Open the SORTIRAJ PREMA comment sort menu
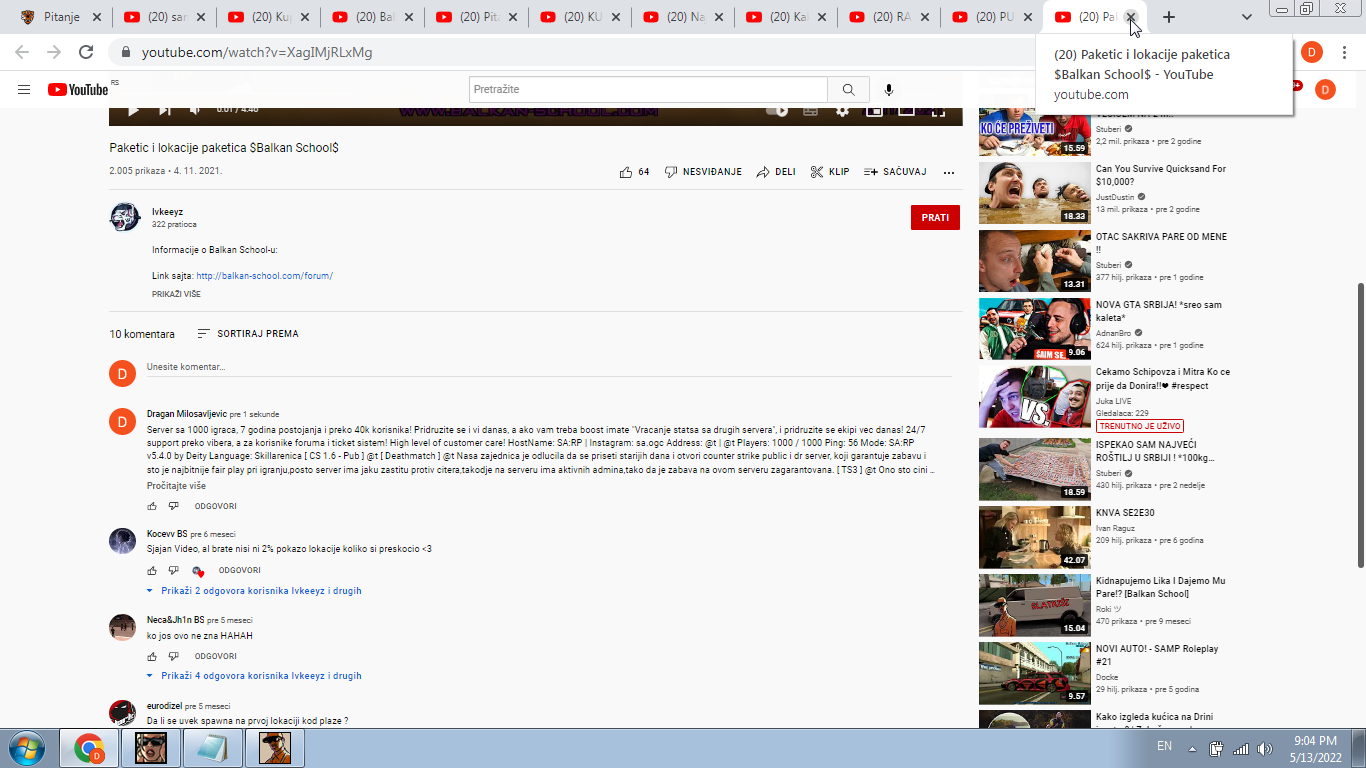Viewport: 1366px width, 768px height. point(248,334)
